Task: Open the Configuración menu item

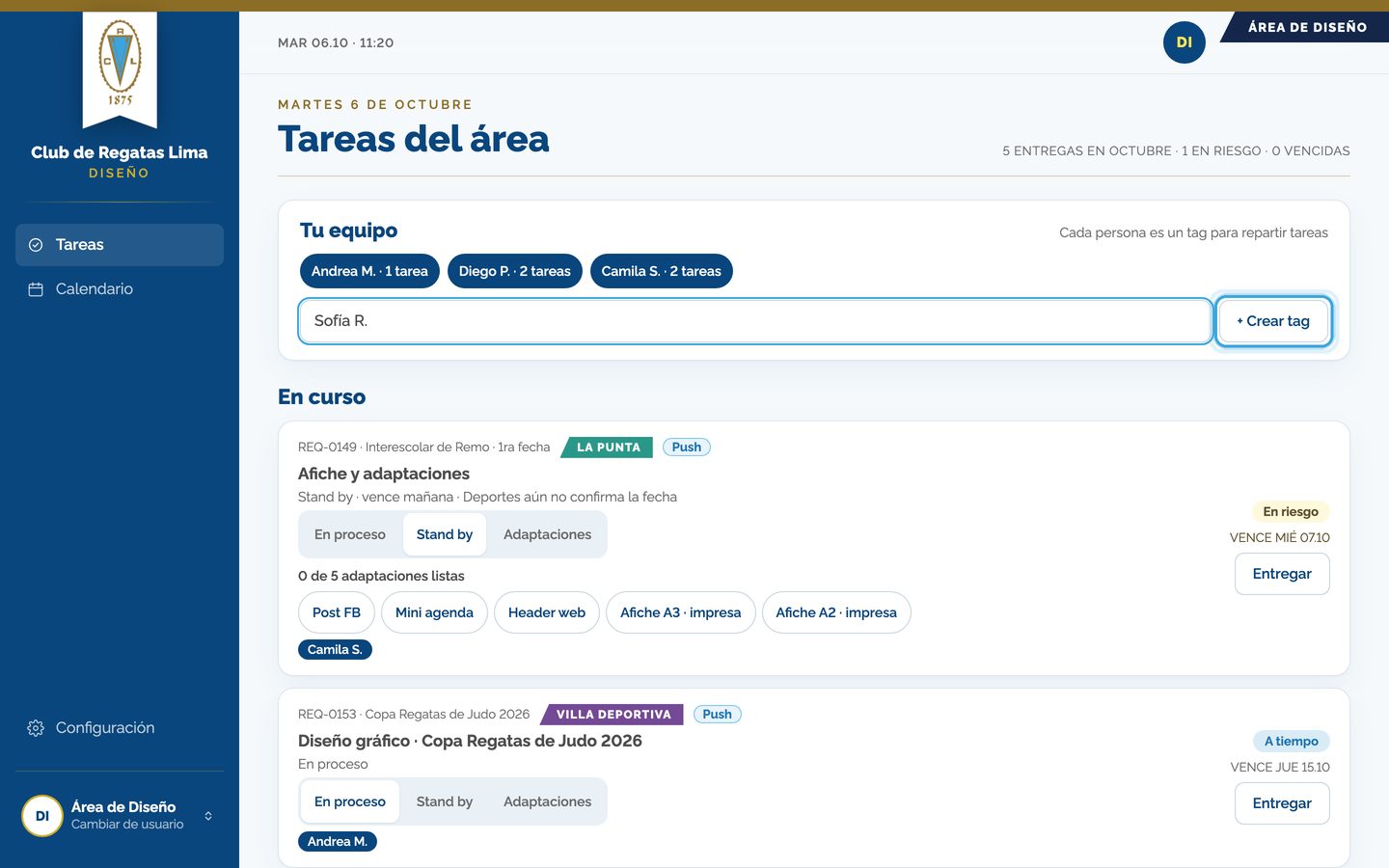Action: 120,728
